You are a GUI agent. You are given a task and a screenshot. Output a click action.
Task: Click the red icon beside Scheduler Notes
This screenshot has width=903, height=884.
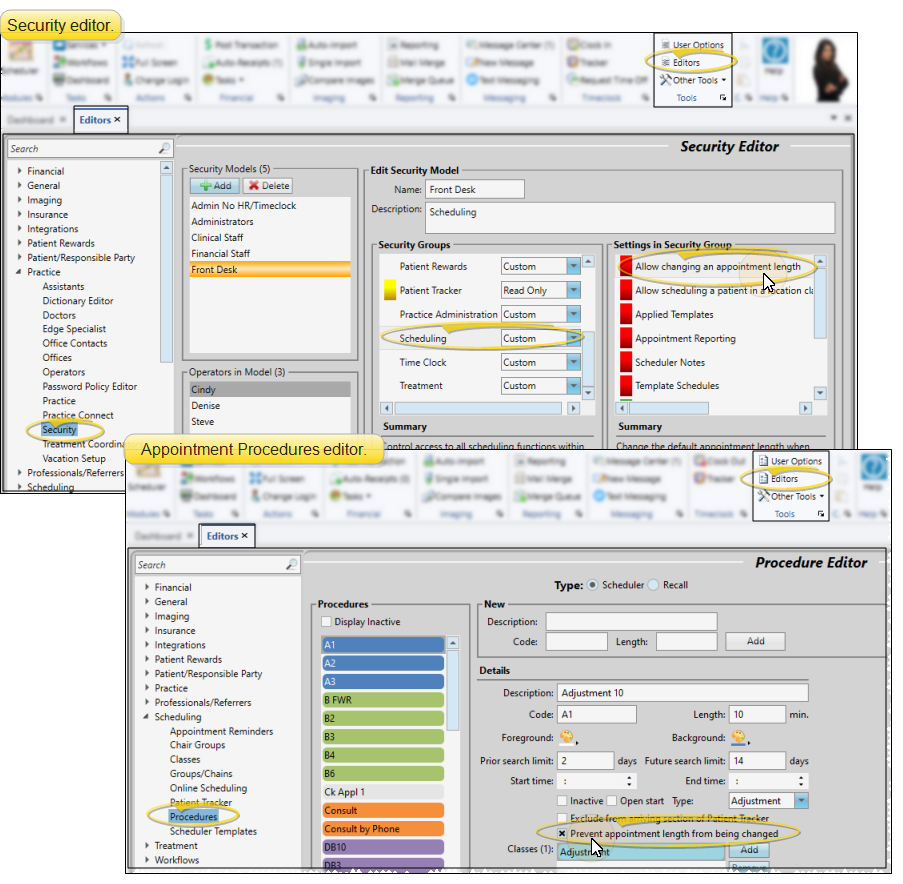(x=626, y=362)
